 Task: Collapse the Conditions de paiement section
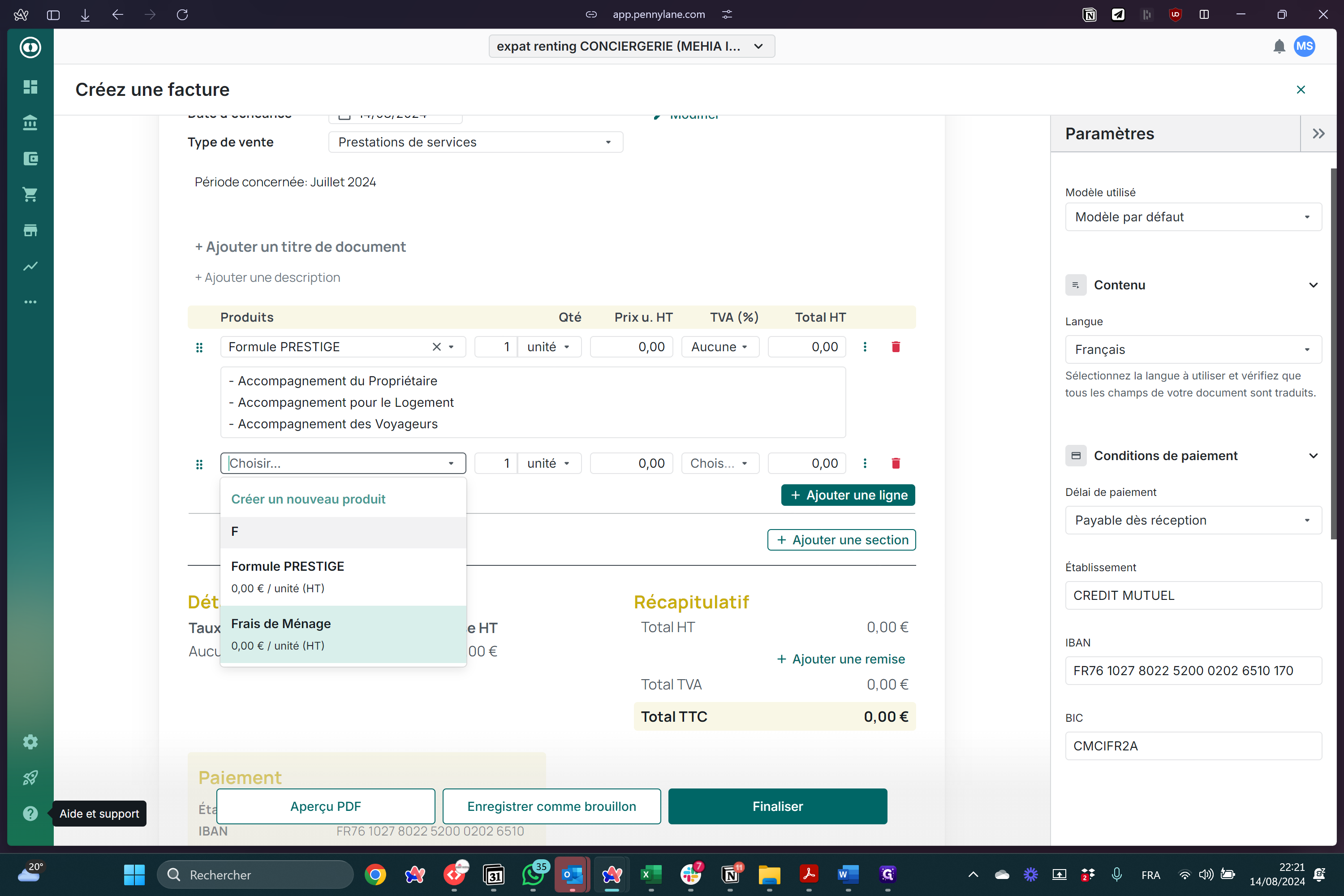1313,456
